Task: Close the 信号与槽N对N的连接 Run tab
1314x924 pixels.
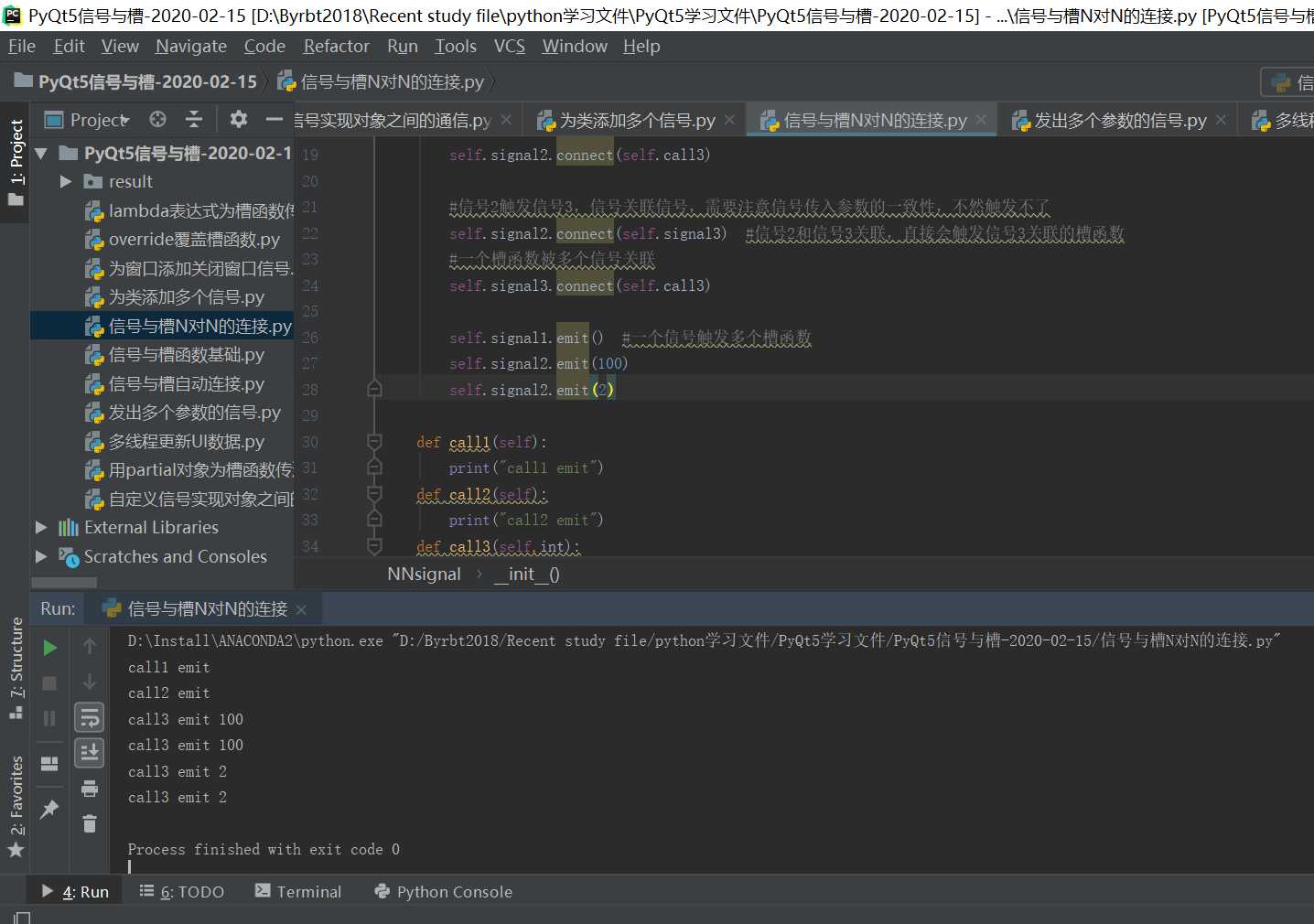Action: tap(301, 609)
